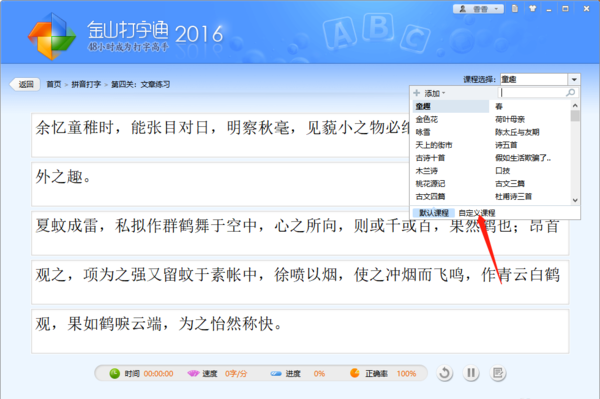Maximize the Kingsoft Typing window
This screenshot has width=600, height=399.
pos(565,8)
